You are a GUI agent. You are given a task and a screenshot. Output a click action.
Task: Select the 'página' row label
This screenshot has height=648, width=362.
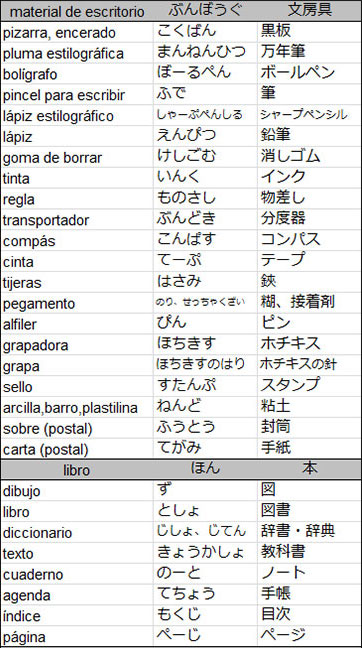pos(77,636)
